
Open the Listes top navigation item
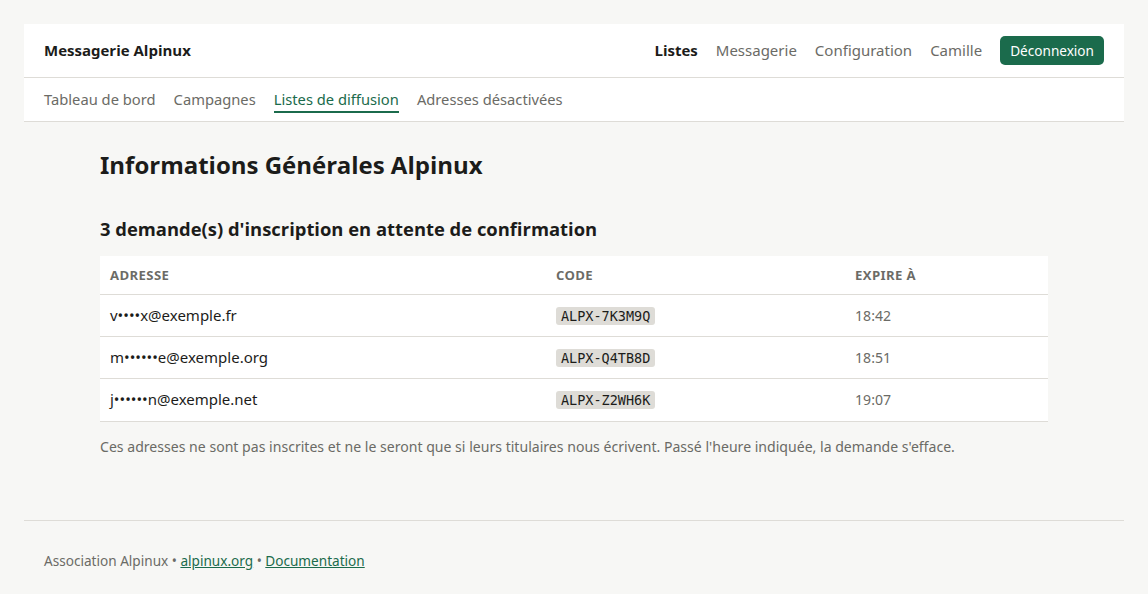[x=676, y=51]
